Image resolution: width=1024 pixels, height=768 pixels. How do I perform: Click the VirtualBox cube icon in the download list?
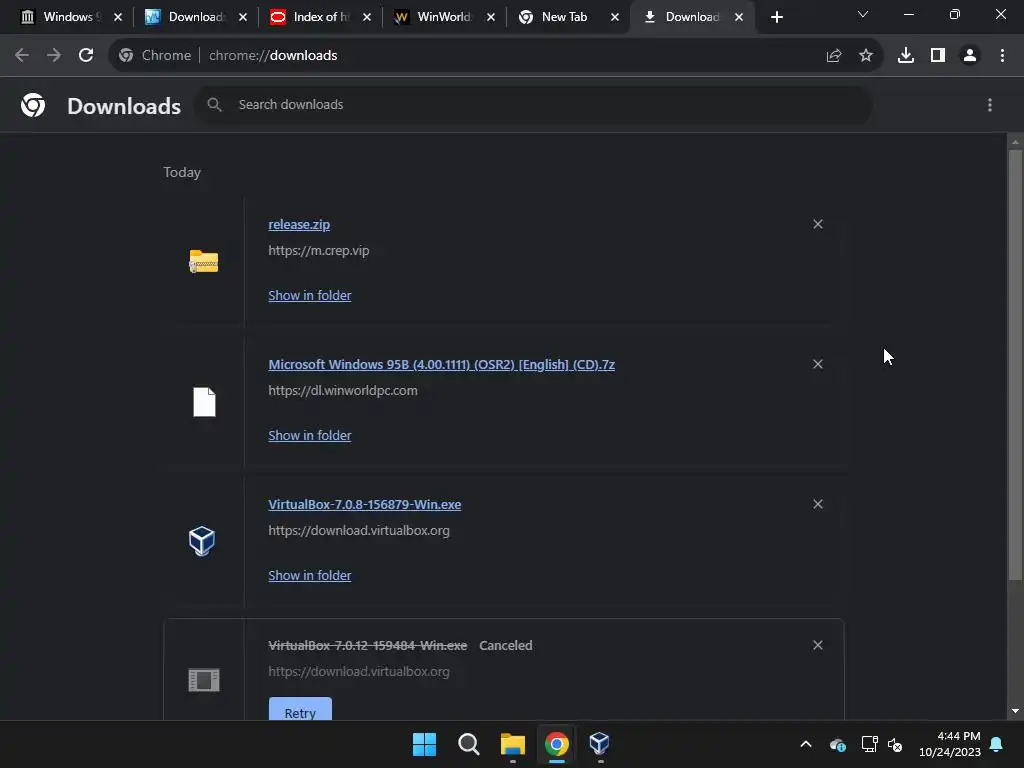tap(202, 541)
